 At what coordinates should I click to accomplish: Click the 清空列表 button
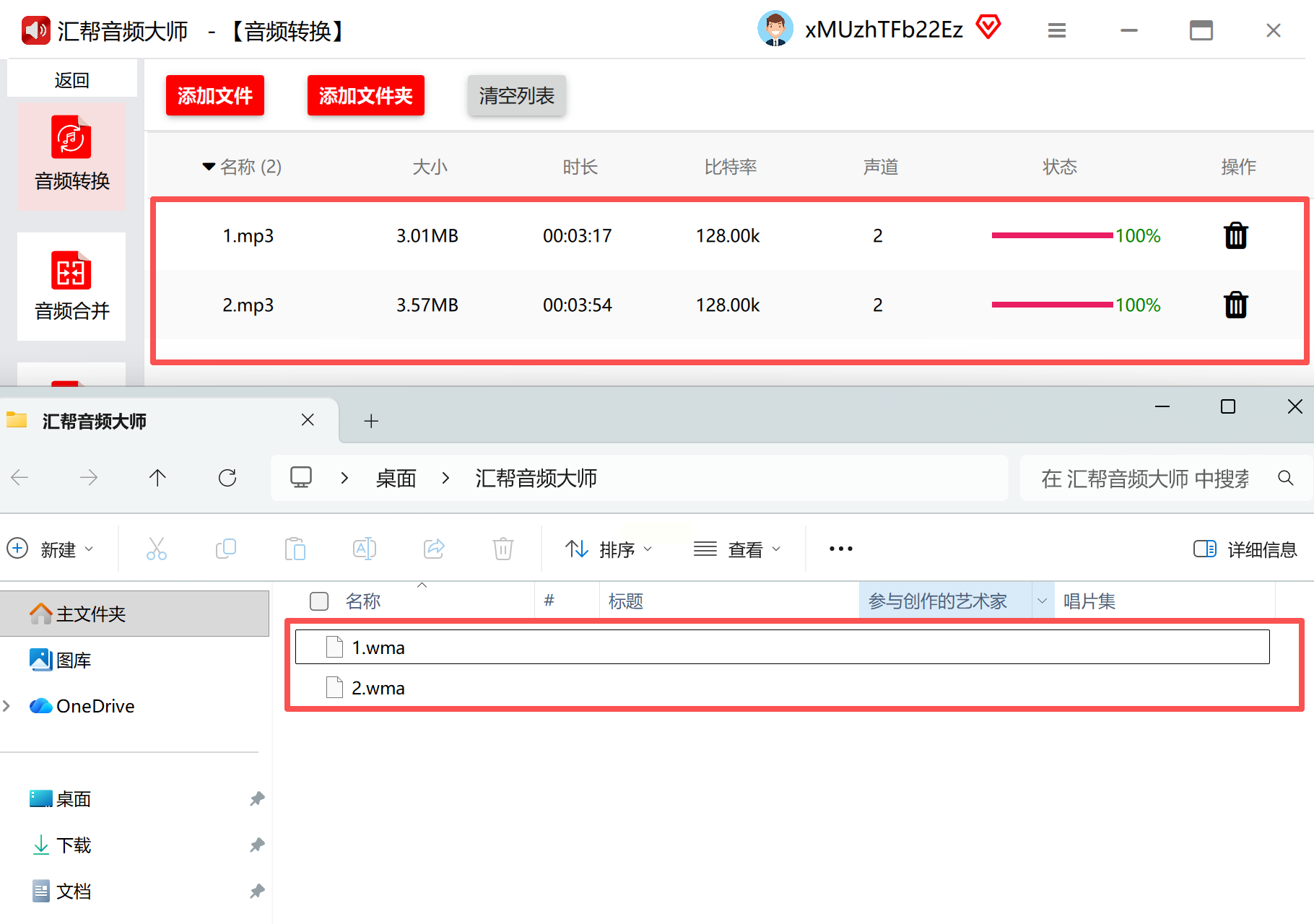(x=516, y=95)
